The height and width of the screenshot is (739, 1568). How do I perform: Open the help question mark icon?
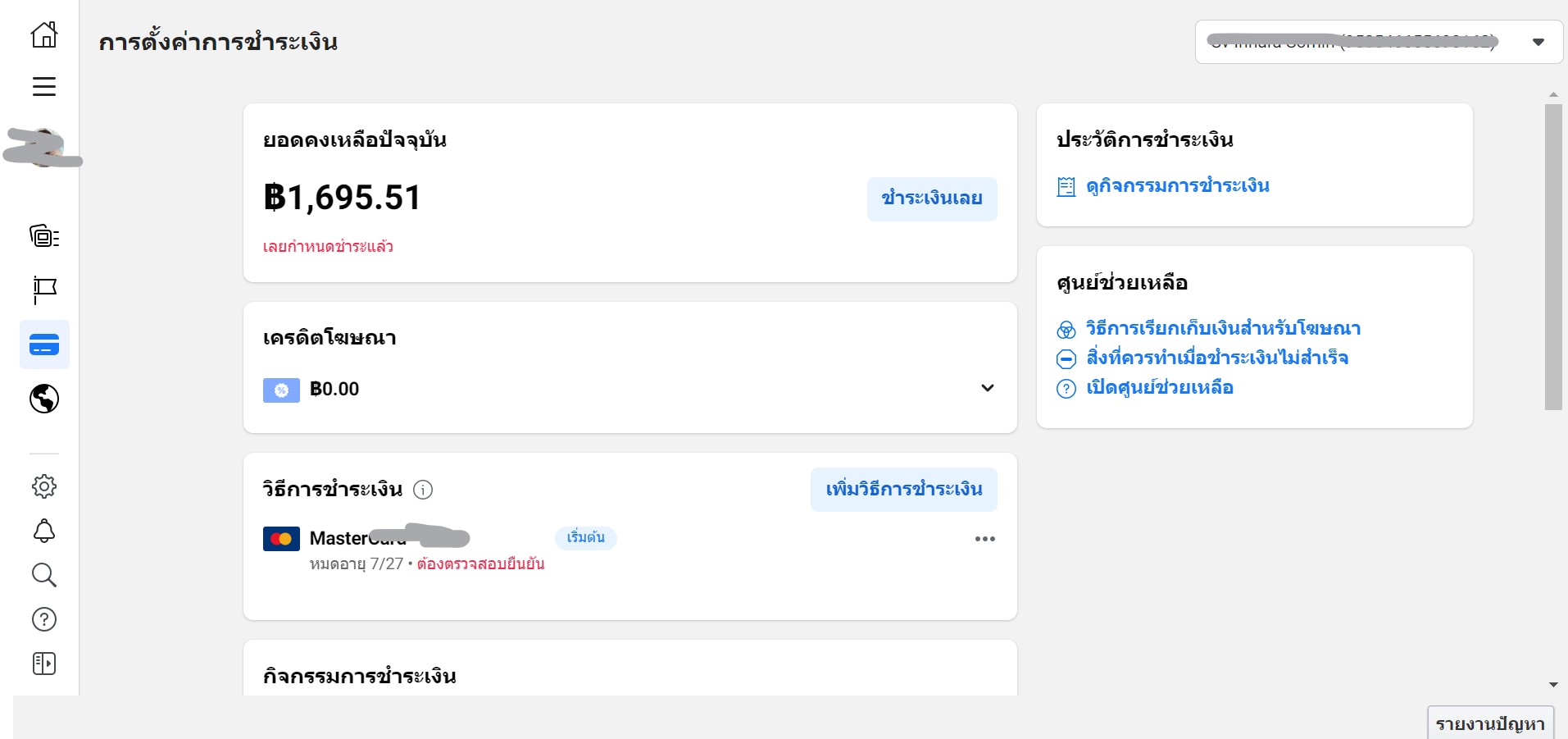44,619
